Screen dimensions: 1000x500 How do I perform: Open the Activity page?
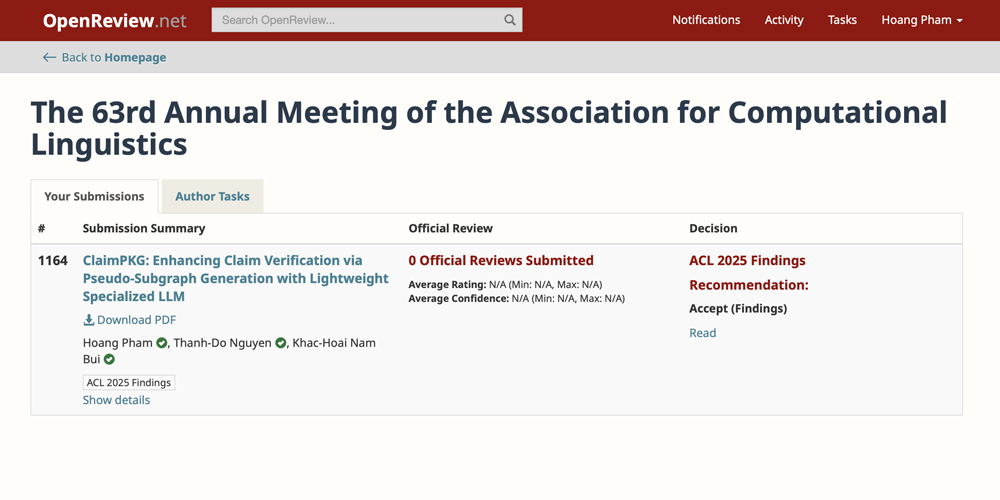pyautogui.click(x=784, y=20)
